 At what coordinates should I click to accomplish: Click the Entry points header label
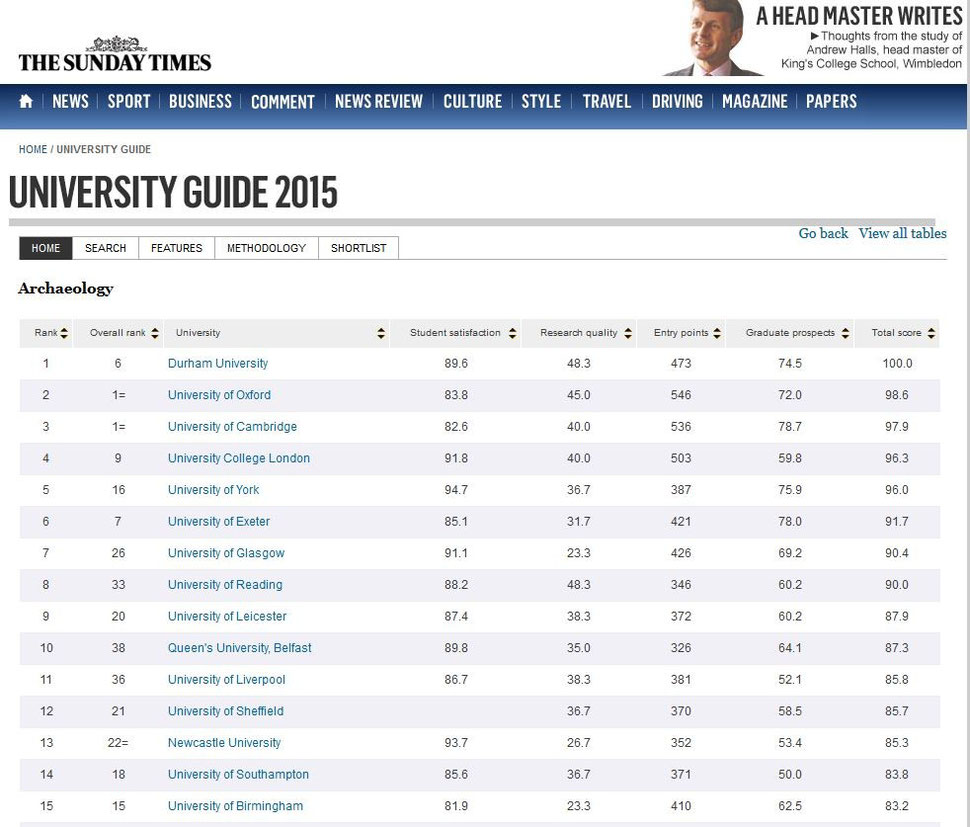tap(681, 333)
